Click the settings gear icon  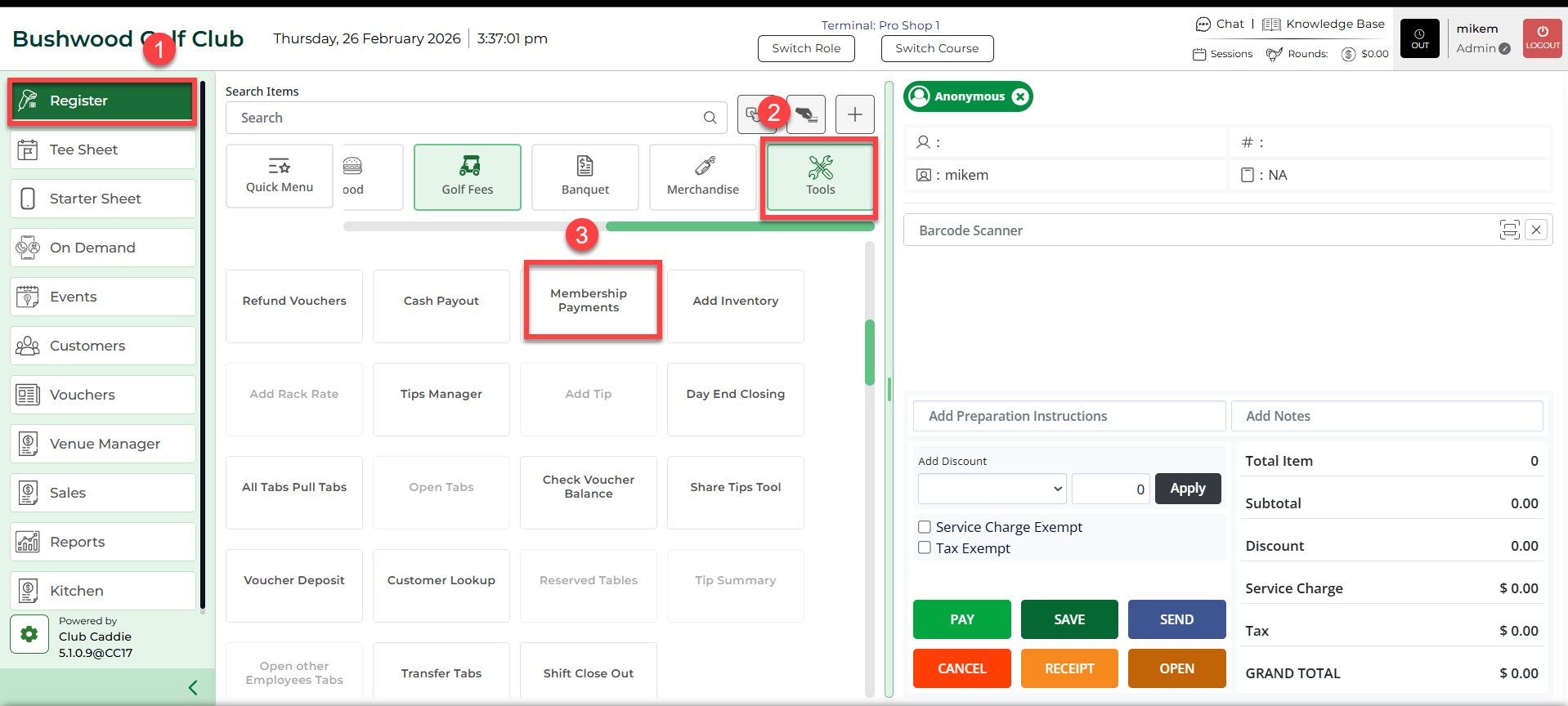(x=29, y=635)
